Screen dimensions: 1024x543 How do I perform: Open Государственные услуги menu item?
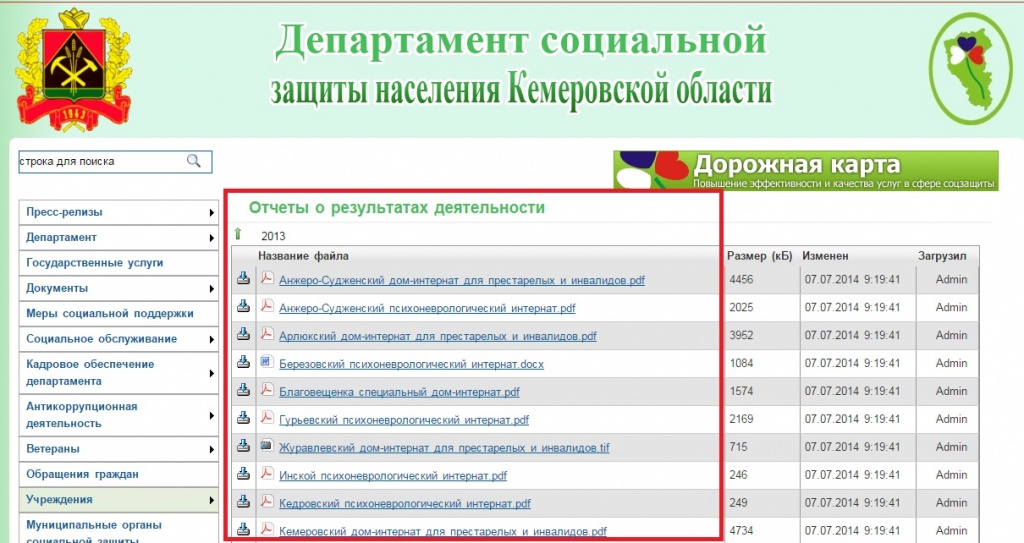tap(118, 263)
